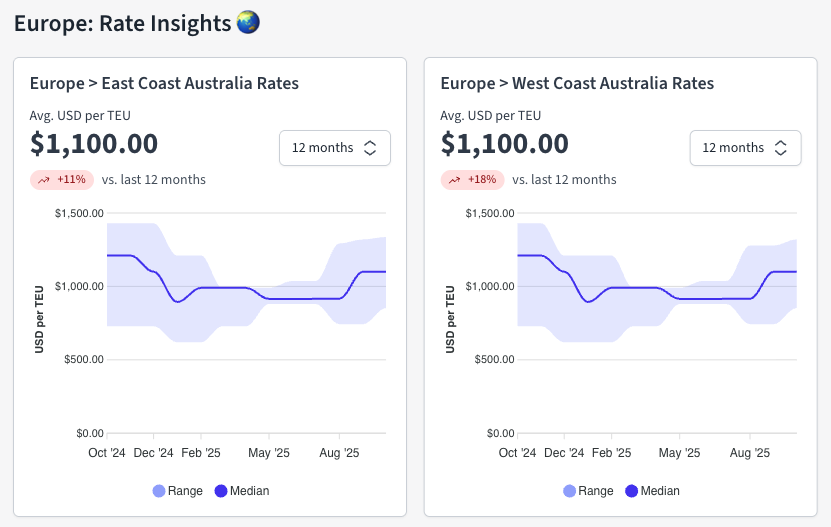831x527 pixels.
Task: Click the globe emoji in the heading
Action: [x=248, y=23]
